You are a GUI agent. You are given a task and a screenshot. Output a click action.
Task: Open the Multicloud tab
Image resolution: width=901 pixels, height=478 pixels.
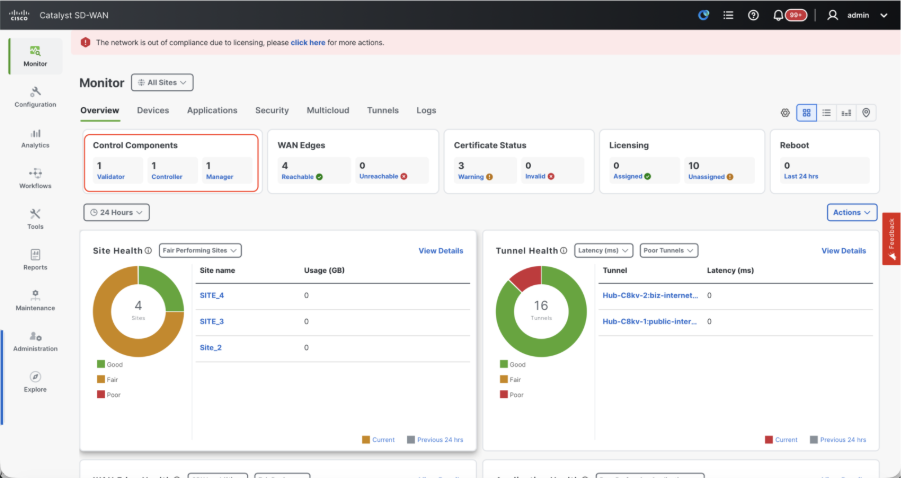coord(328,110)
